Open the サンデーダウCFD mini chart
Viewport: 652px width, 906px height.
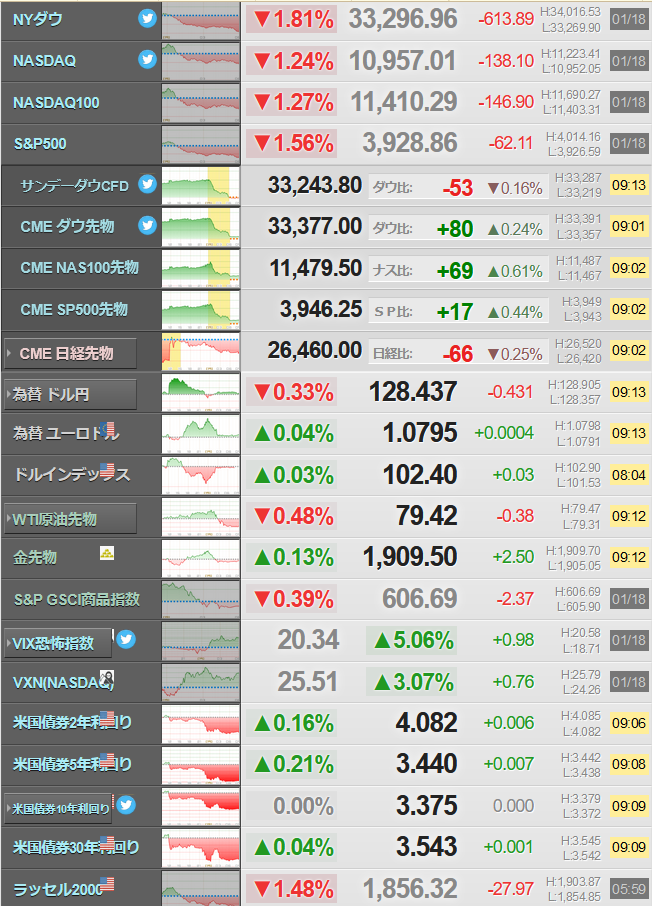pos(201,186)
